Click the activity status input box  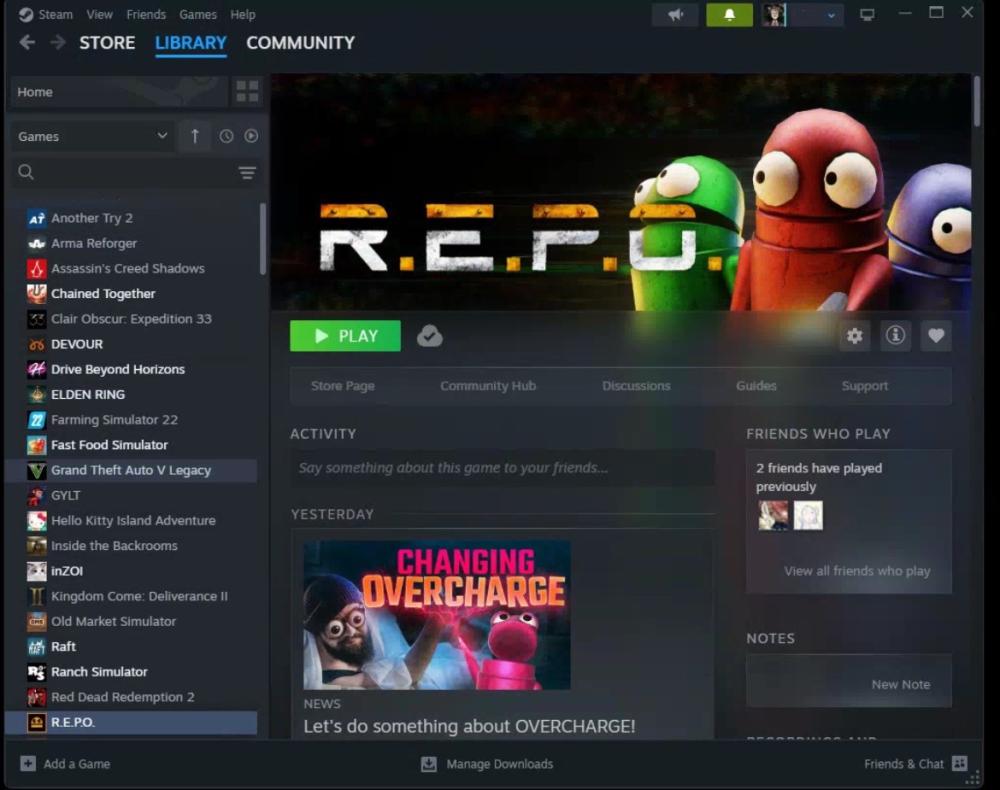(x=503, y=467)
